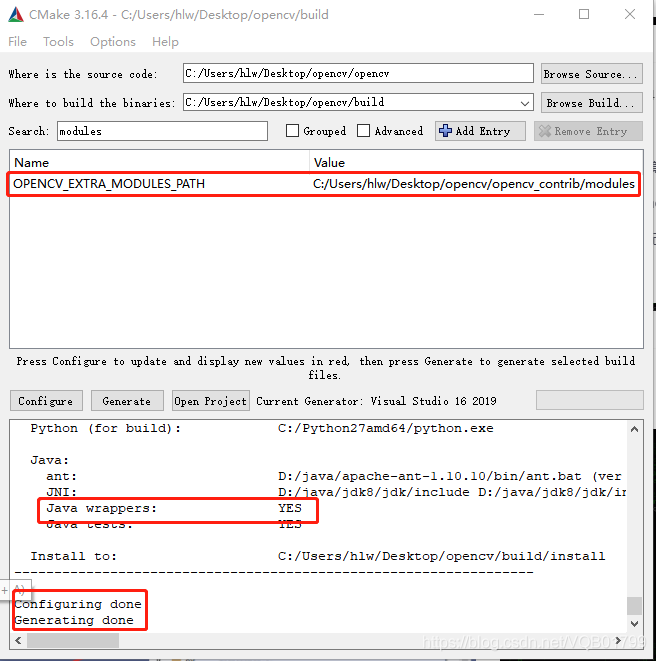
Task: Click Browse Build button
Action: click(x=591, y=103)
